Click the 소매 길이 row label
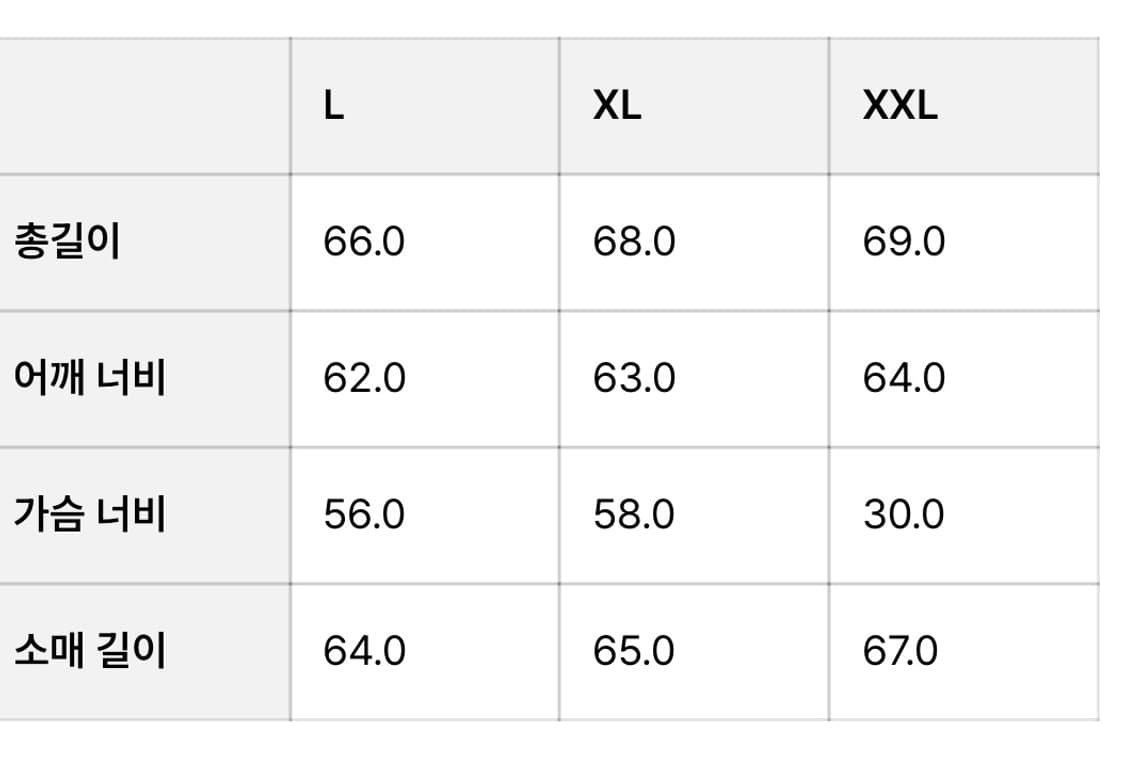Screen dimensions: 1125x766 (90, 651)
